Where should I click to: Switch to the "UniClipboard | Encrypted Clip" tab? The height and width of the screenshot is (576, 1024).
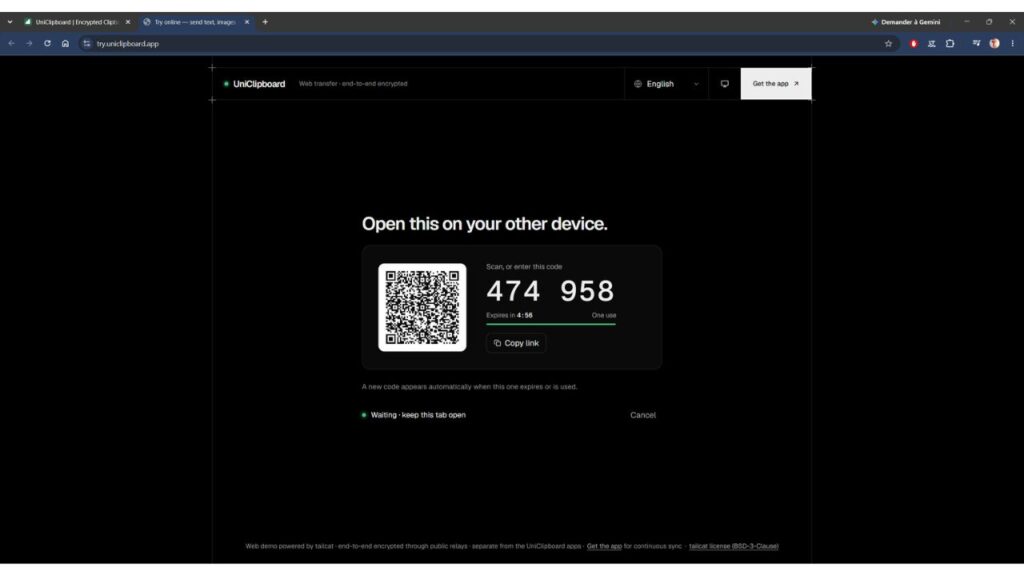[76, 22]
